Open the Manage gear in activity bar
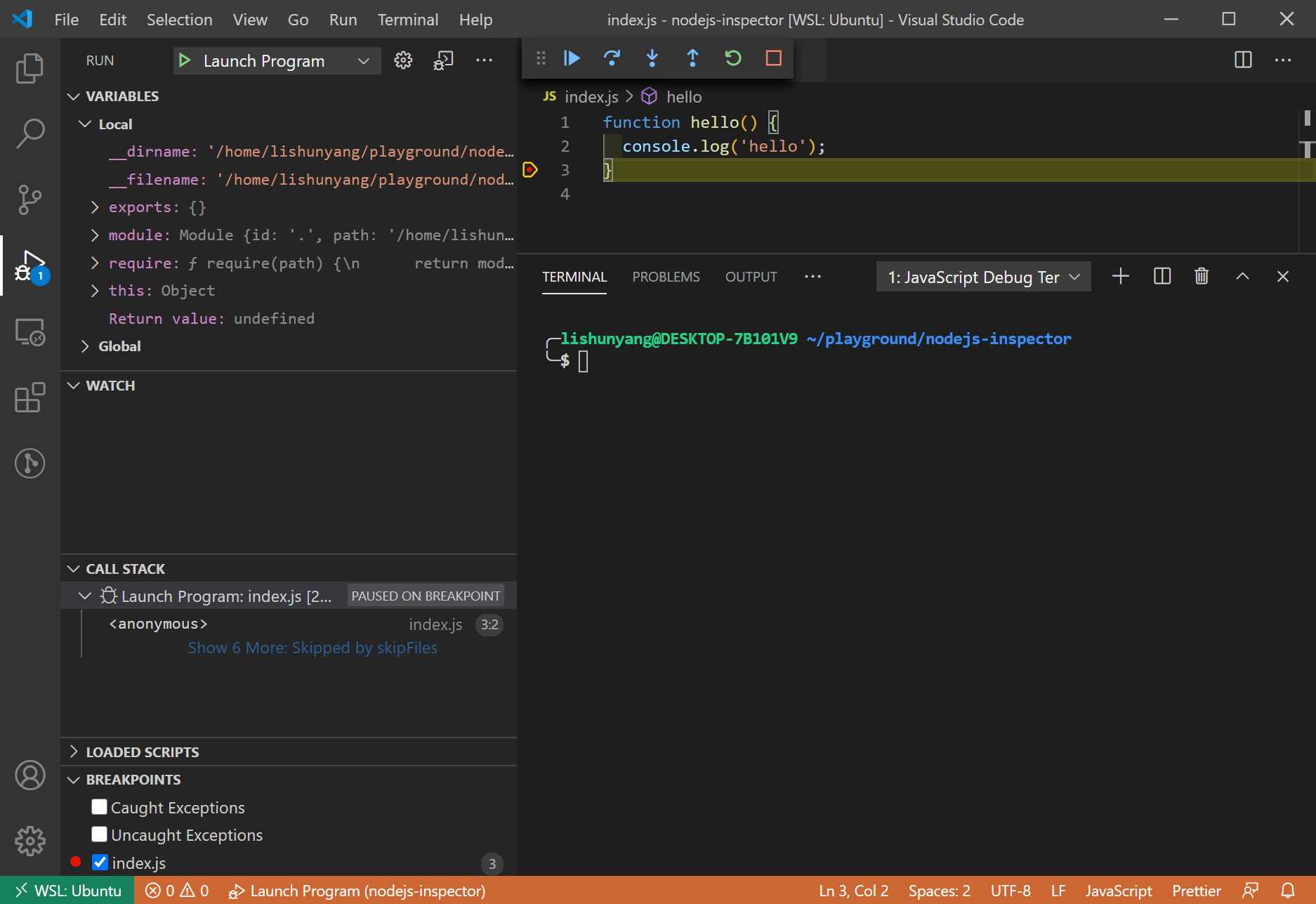The width and height of the screenshot is (1316, 904). (x=29, y=841)
